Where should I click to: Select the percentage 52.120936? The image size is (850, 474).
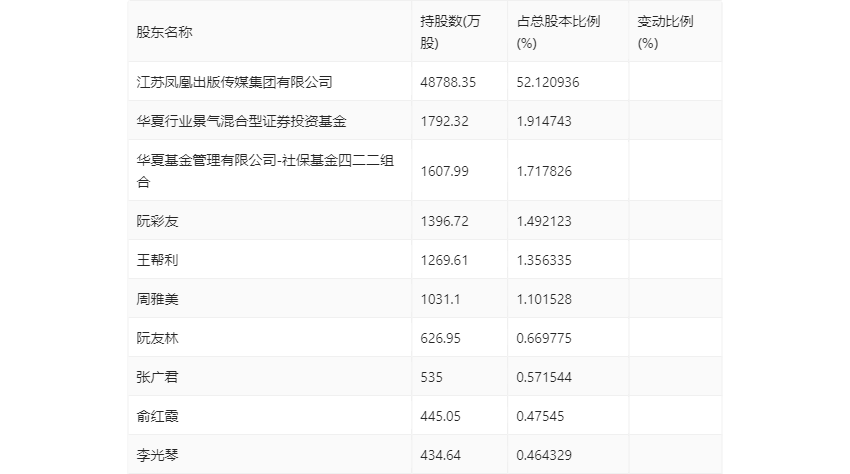coord(548,82)
